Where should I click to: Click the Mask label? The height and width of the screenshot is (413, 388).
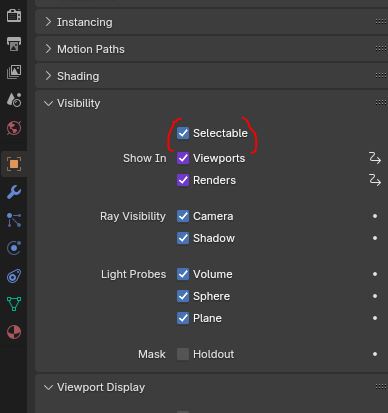(152, 354)
